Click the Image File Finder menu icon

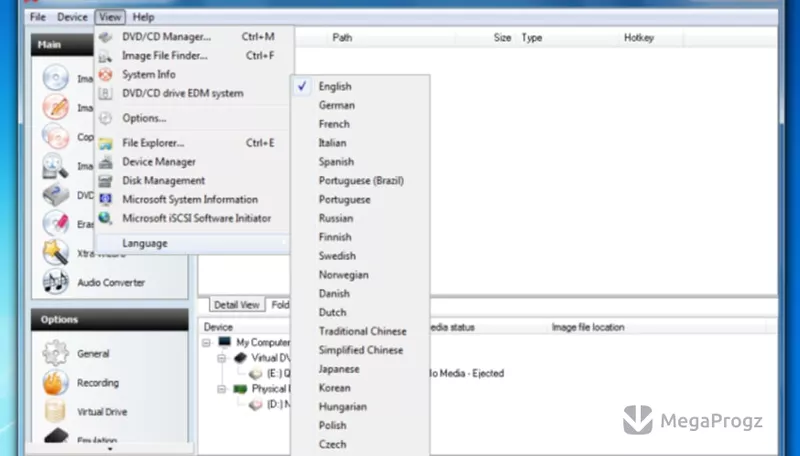coord(106,56)
